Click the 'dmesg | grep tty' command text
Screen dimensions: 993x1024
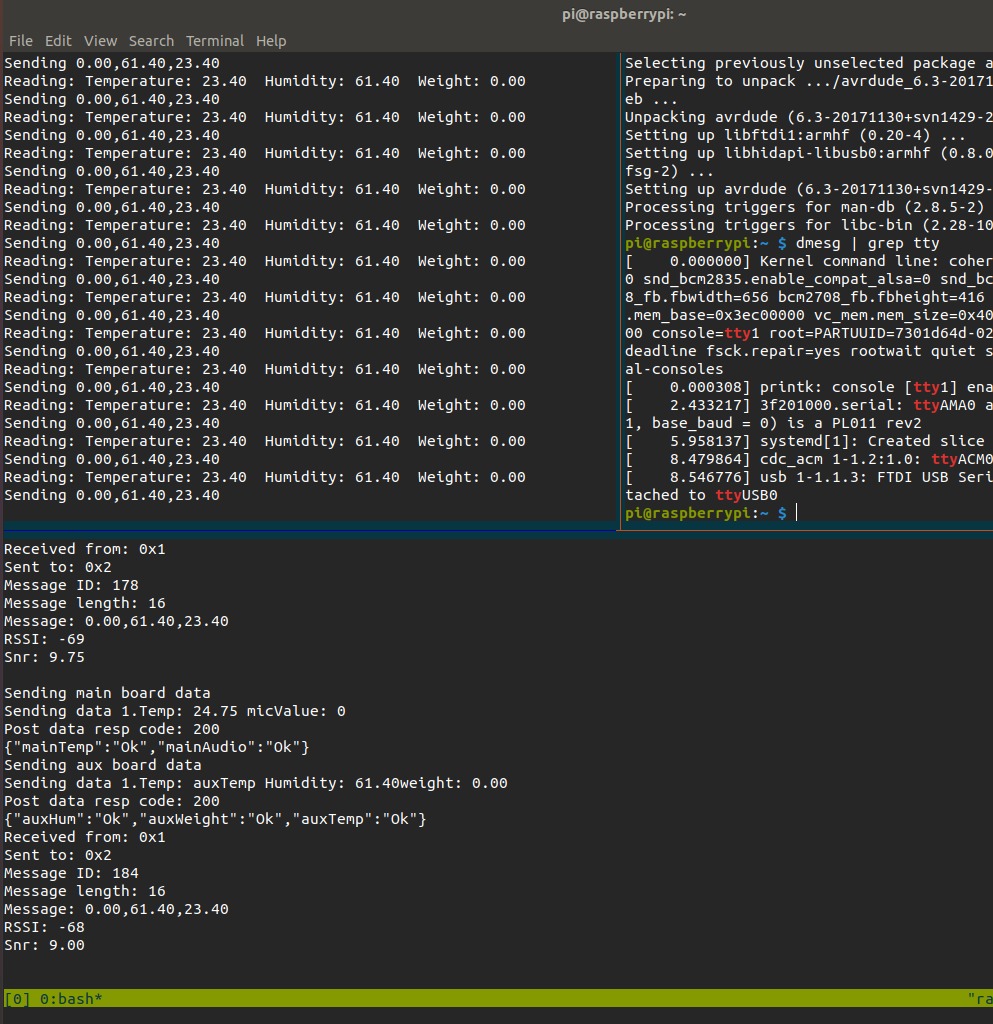tap(867, 243)
